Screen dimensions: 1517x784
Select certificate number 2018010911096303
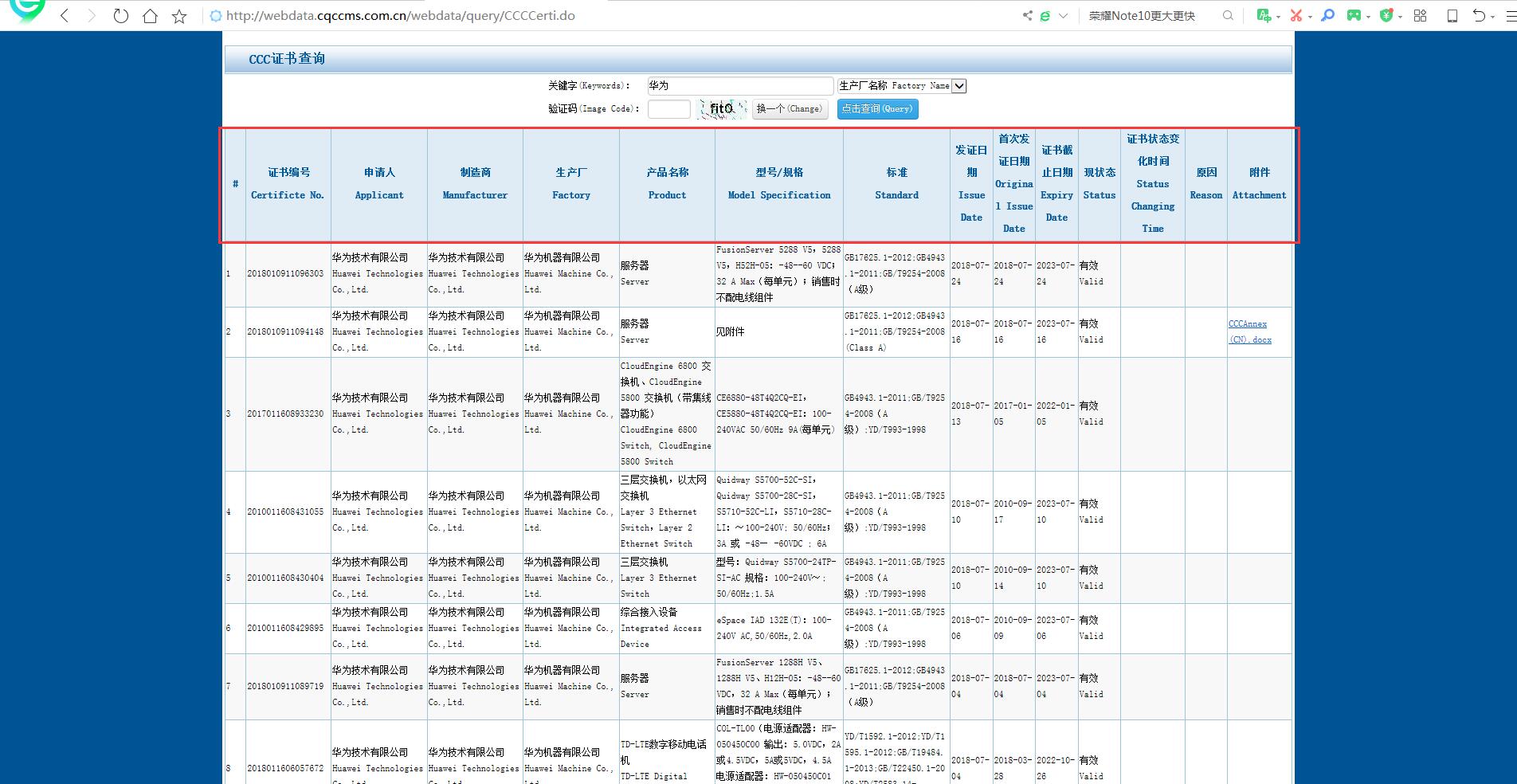click(x=285, y=274)
